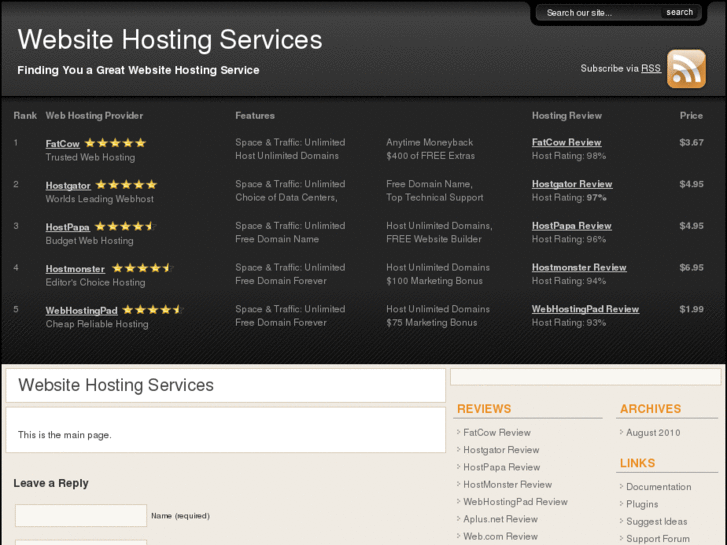
Task: Click 'Web Hosting Provider' column header
Action: click(x=94, y=115)
